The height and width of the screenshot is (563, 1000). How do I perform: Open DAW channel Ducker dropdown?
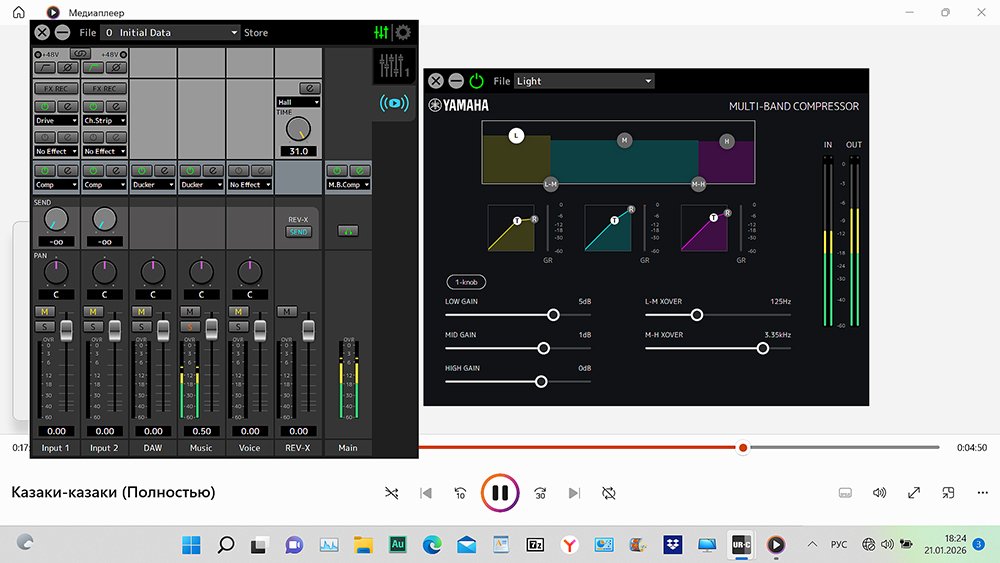(153, 184)
